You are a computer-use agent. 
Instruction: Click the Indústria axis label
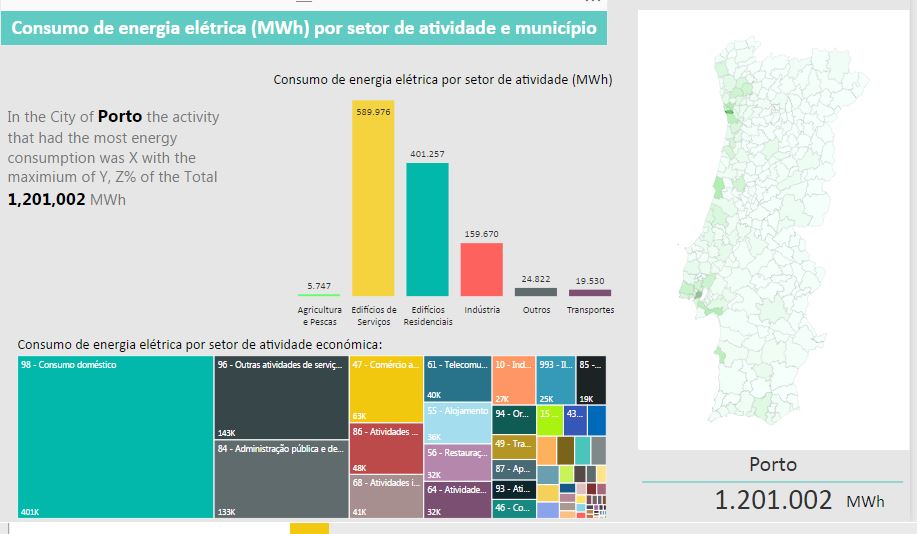482,310
